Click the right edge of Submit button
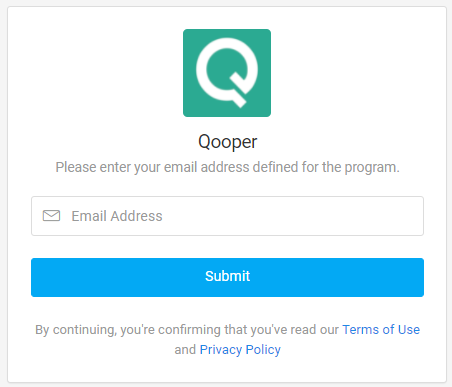The width and height of the screenshot is (452, 387). click(x=417, y=277)
